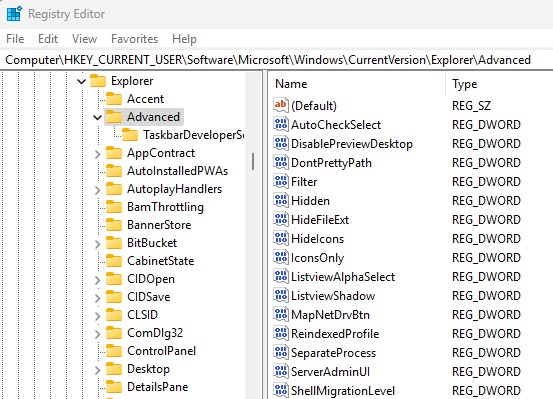Expand the AppContract key
553x399 pixels.
click(98, 154)
